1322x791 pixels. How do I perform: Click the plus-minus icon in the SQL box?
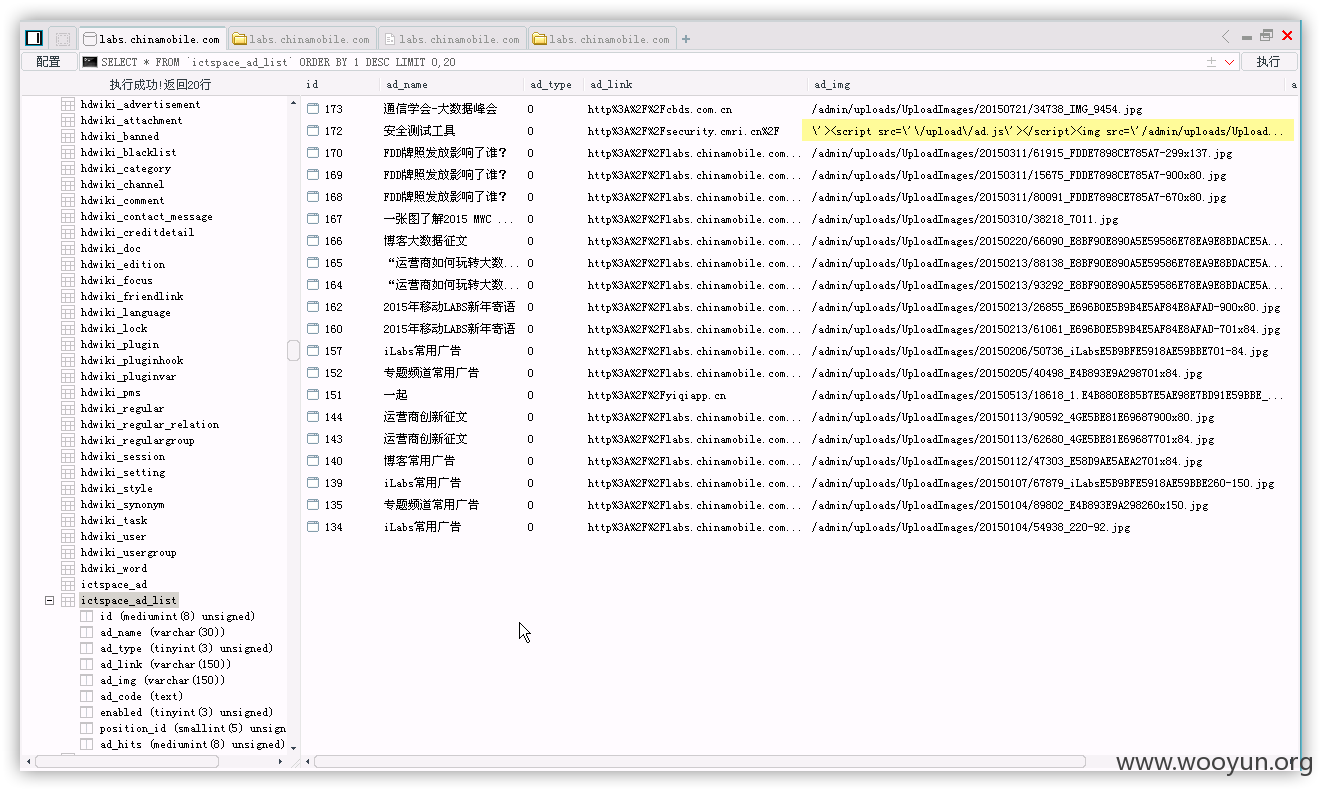[x=1211, y=62]
